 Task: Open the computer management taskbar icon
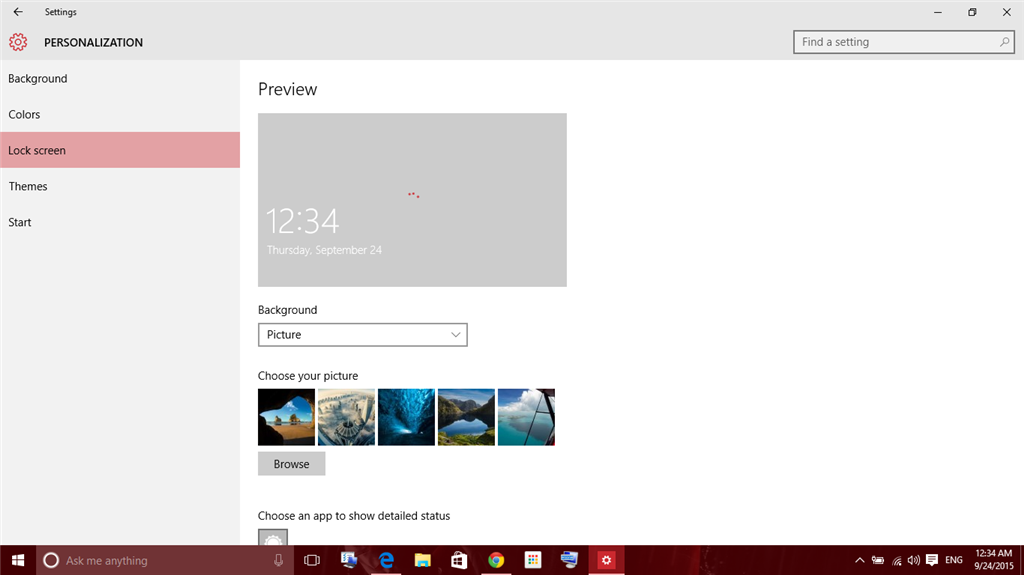[x=349, y=560]
